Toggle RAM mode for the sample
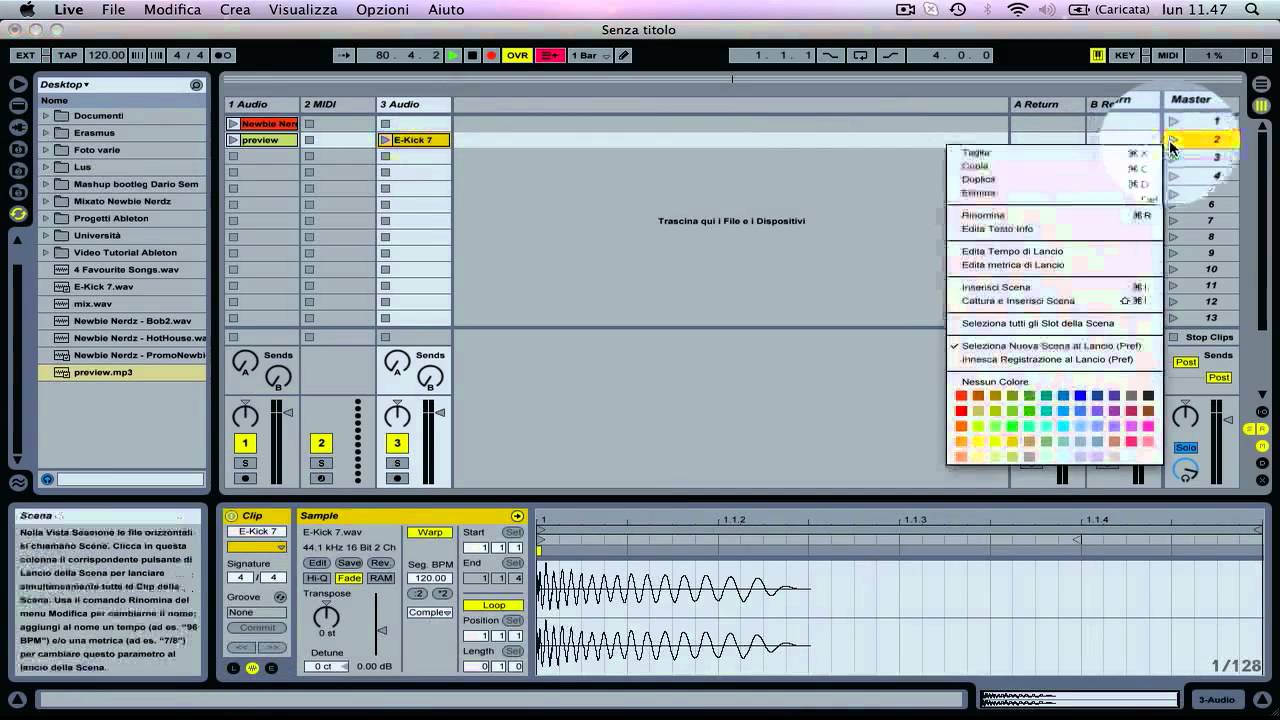Image resolution: width=1280 pixels, height=720 pixels. point(381,578)
